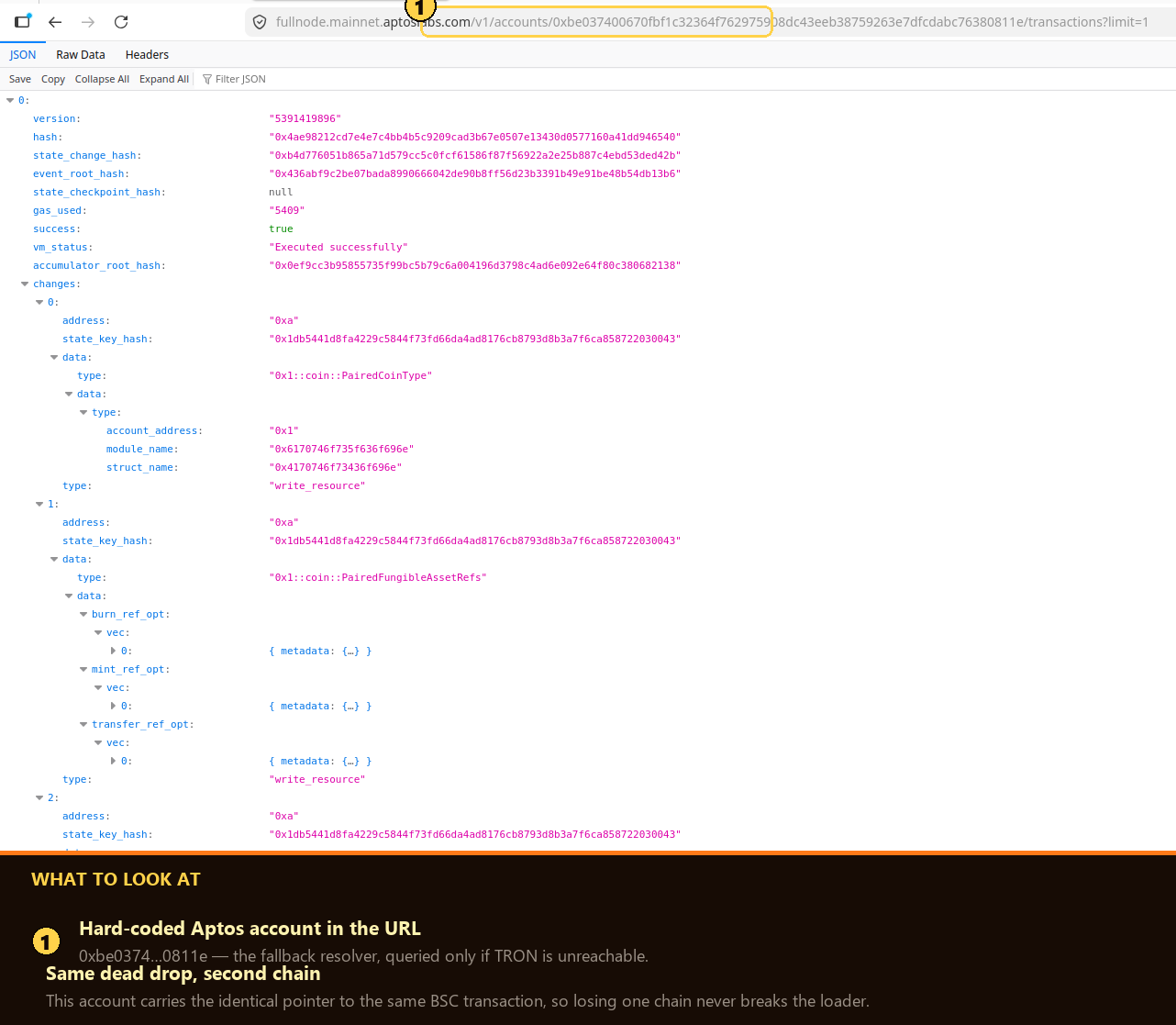Click the module_name key label
1176x1025 pixels.
pos(143,449)
